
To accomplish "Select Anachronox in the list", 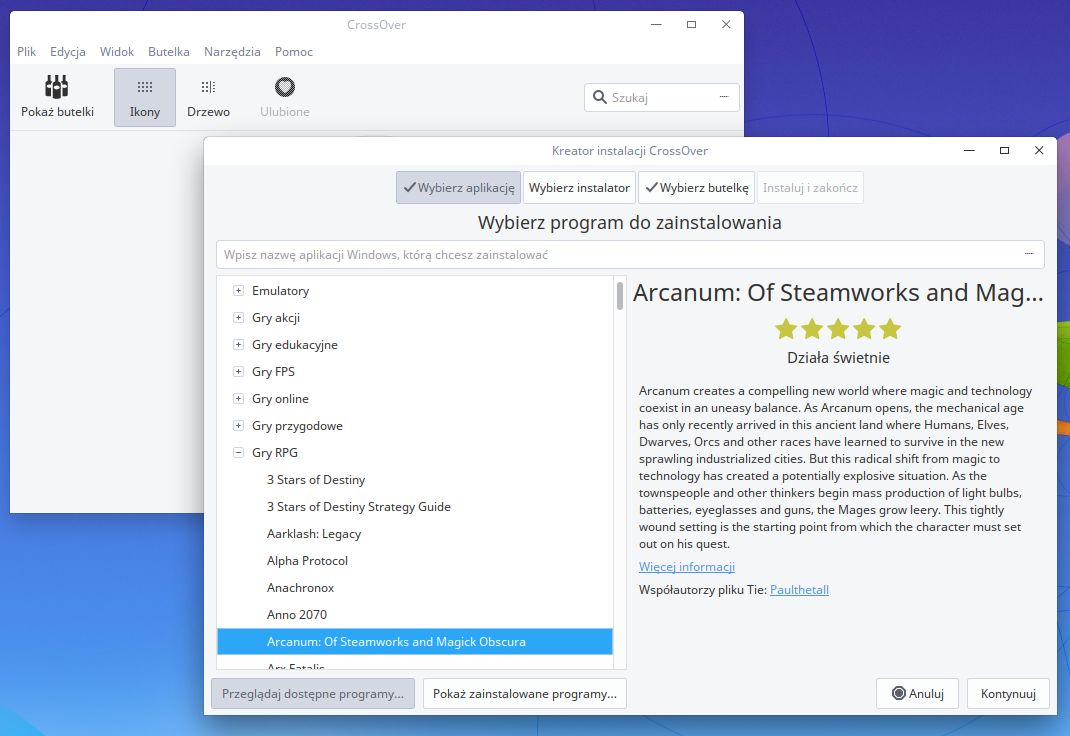I will pyautogui.click(x=415, y=587).
